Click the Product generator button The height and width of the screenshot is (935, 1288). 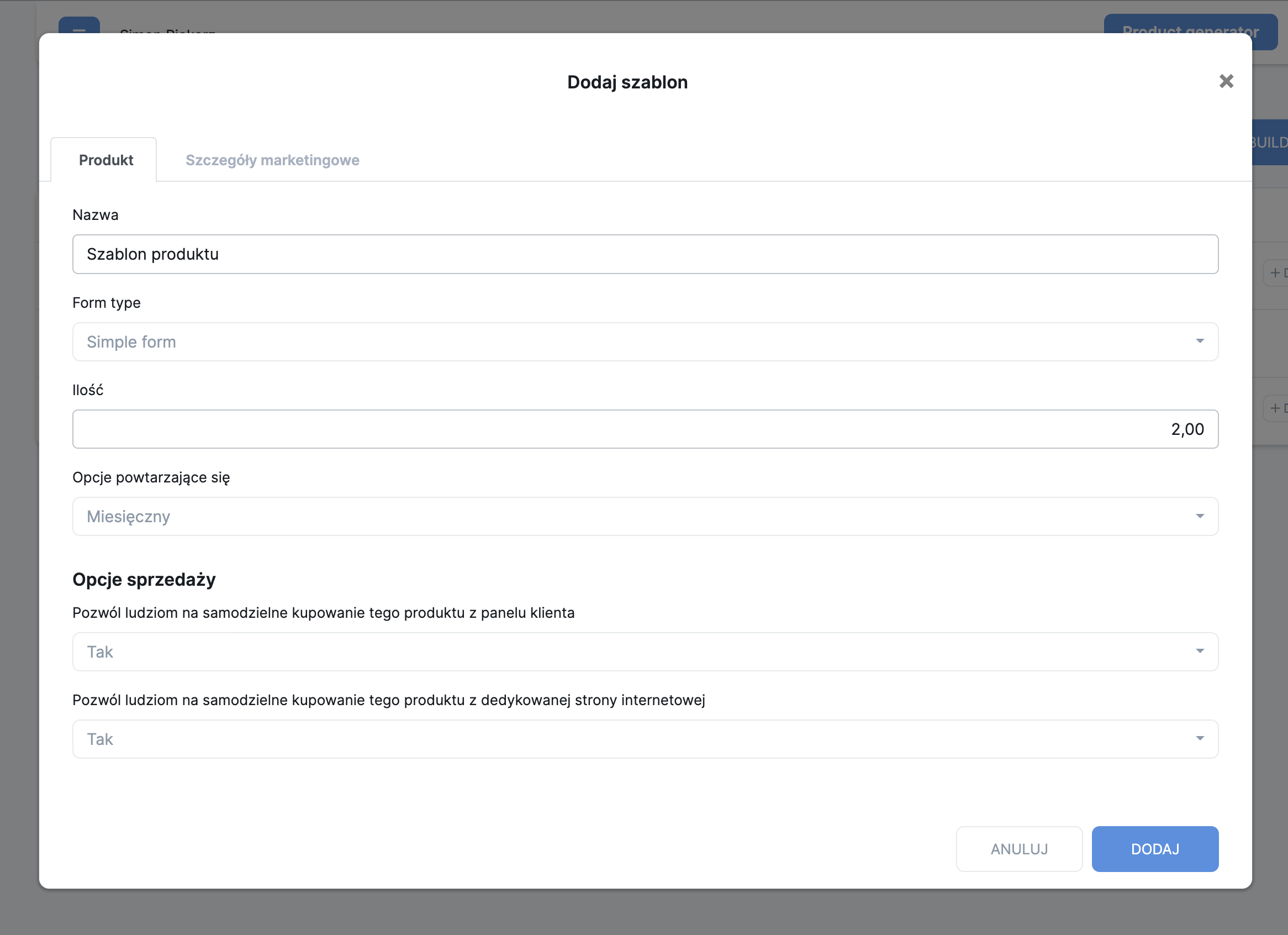click(1190, 24)
